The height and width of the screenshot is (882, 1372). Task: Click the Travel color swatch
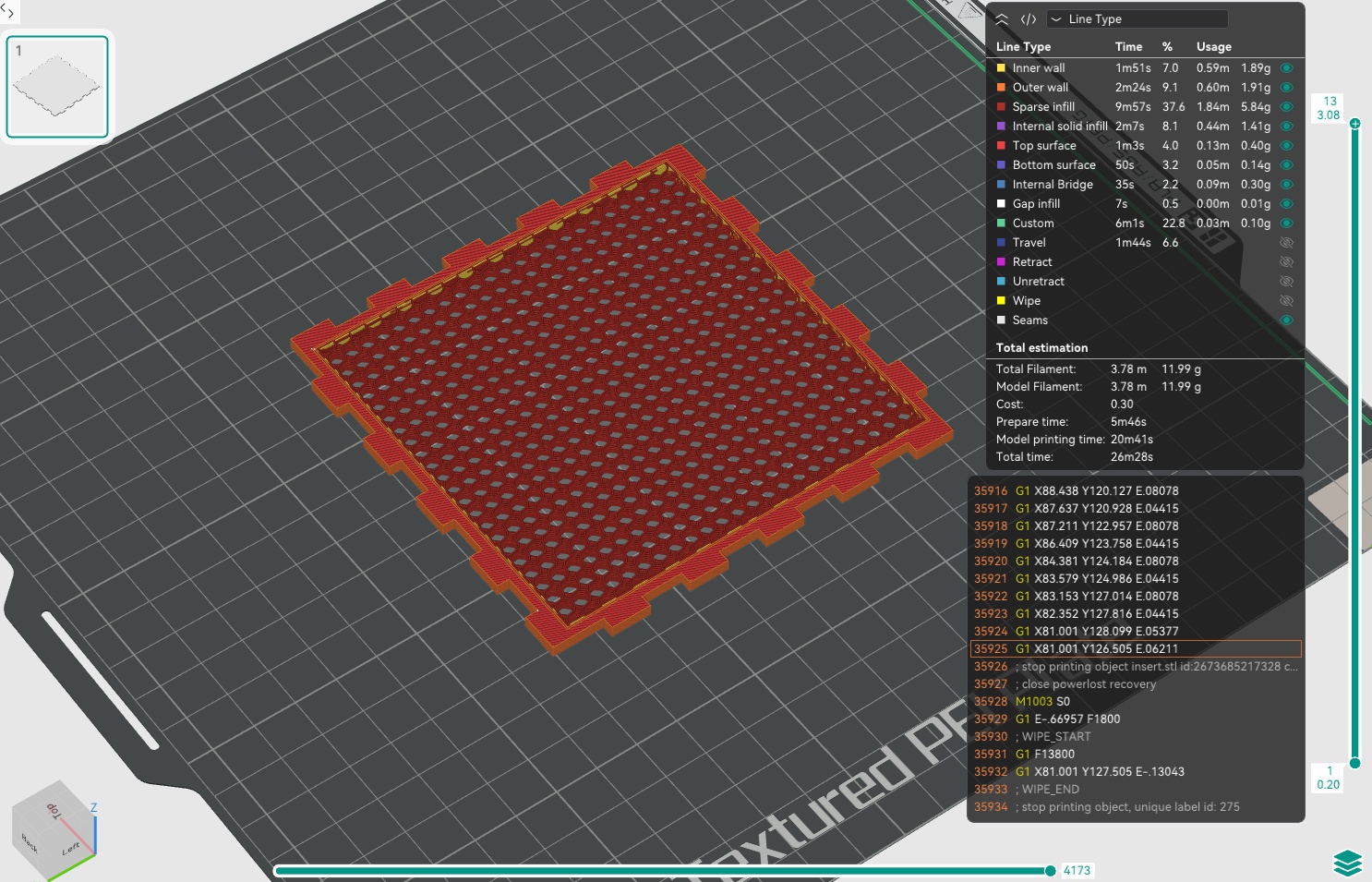tap(1001, 243)
